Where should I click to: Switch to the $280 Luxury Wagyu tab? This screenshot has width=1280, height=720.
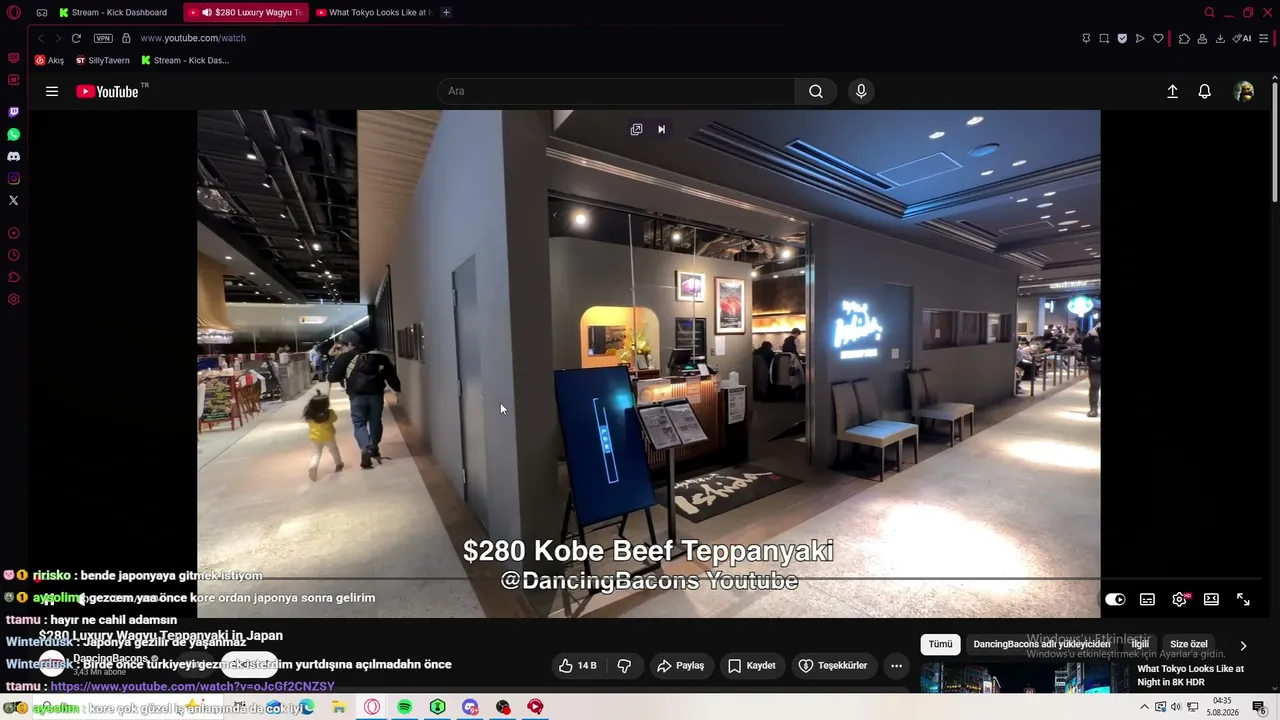[246, 12]
